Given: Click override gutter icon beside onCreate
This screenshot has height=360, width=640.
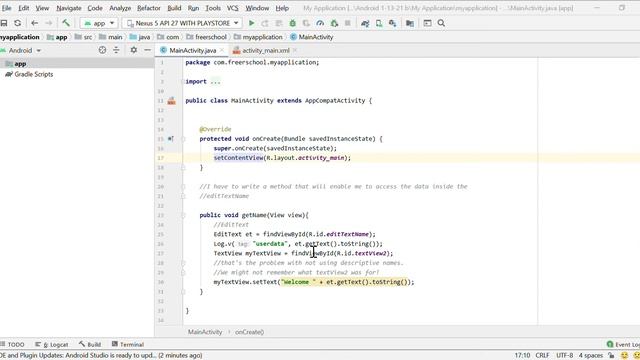Looking at the screenshot, I should coord(171,139).
